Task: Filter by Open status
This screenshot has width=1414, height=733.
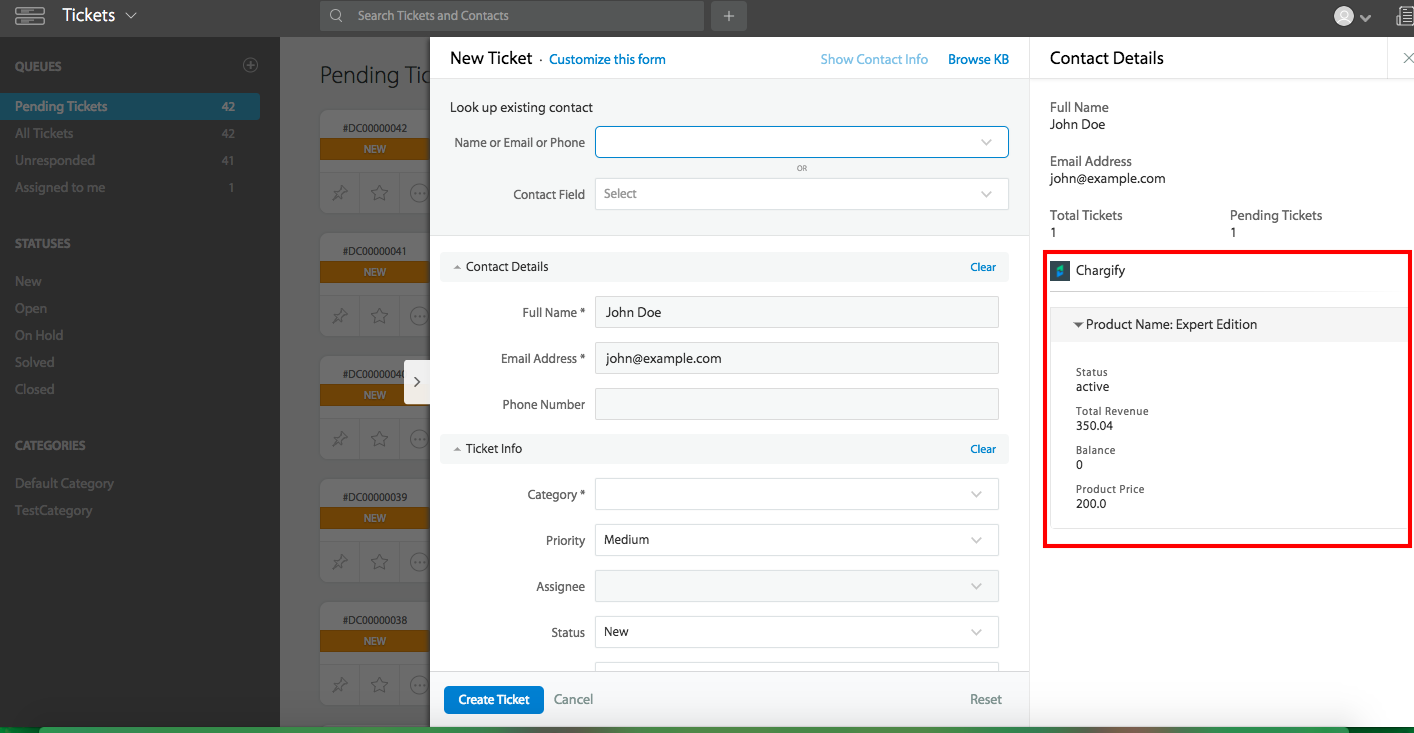Action: point(31,309)
